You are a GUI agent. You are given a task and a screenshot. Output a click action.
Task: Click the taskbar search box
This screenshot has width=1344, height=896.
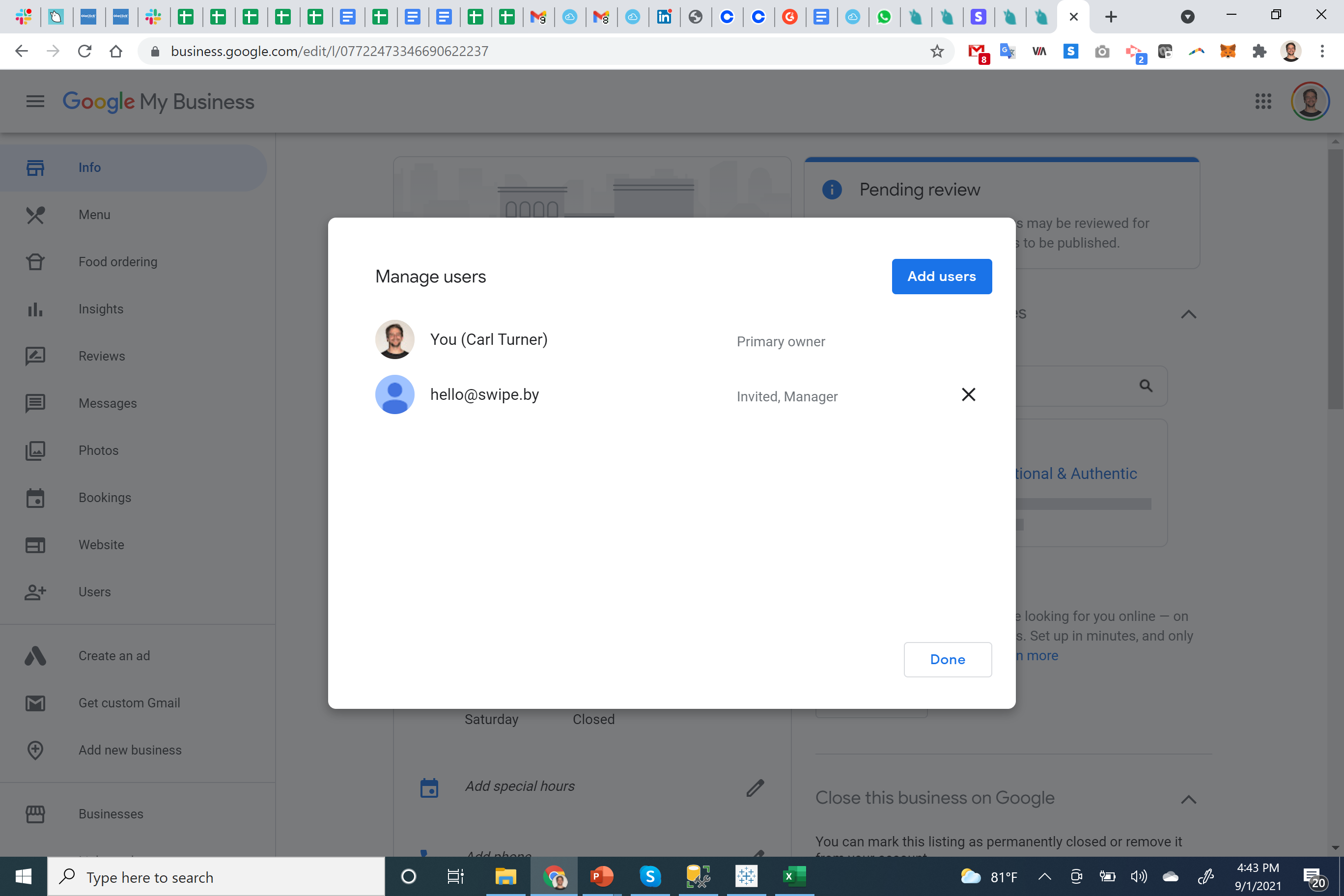point(216,876)
